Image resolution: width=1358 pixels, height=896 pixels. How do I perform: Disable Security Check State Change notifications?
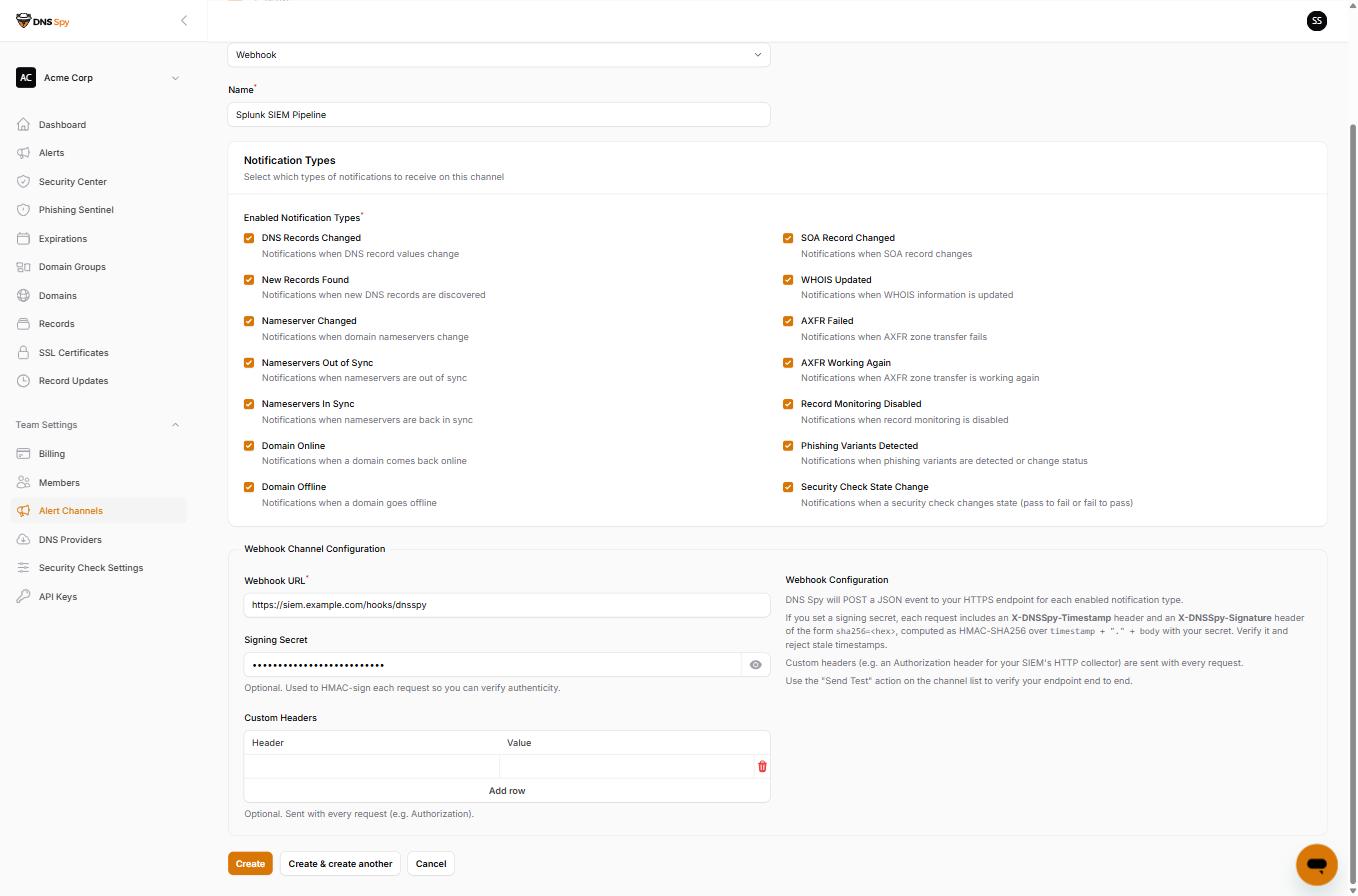tap(788, 487)
